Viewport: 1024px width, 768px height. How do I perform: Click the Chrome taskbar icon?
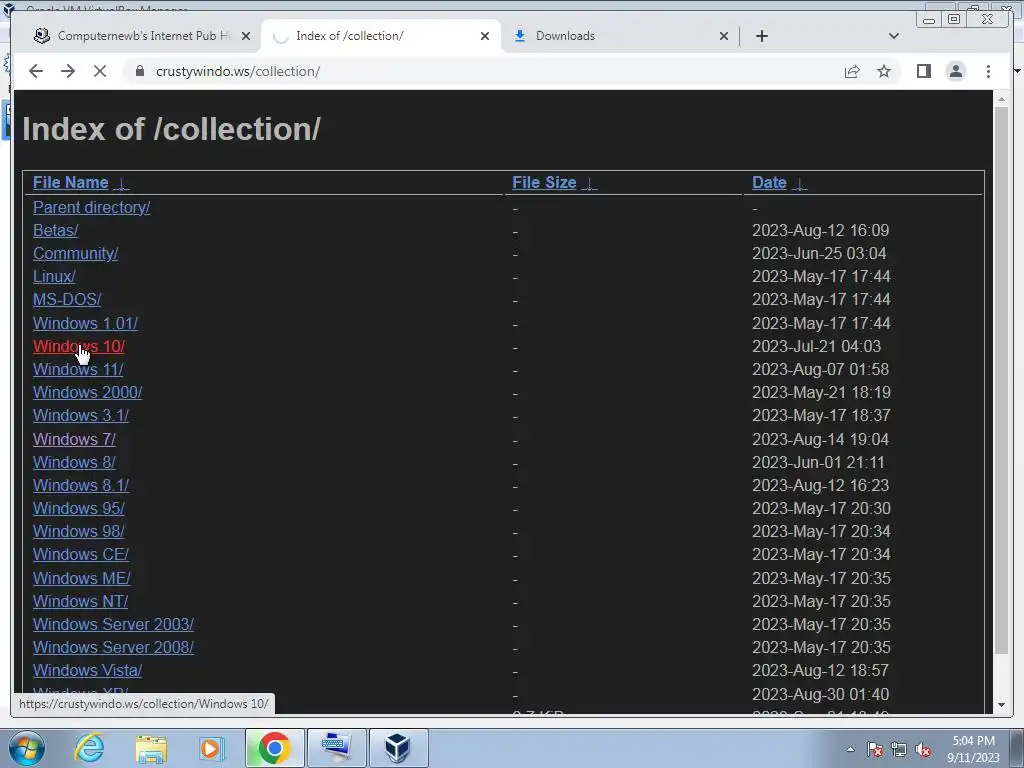coord(275,748)
